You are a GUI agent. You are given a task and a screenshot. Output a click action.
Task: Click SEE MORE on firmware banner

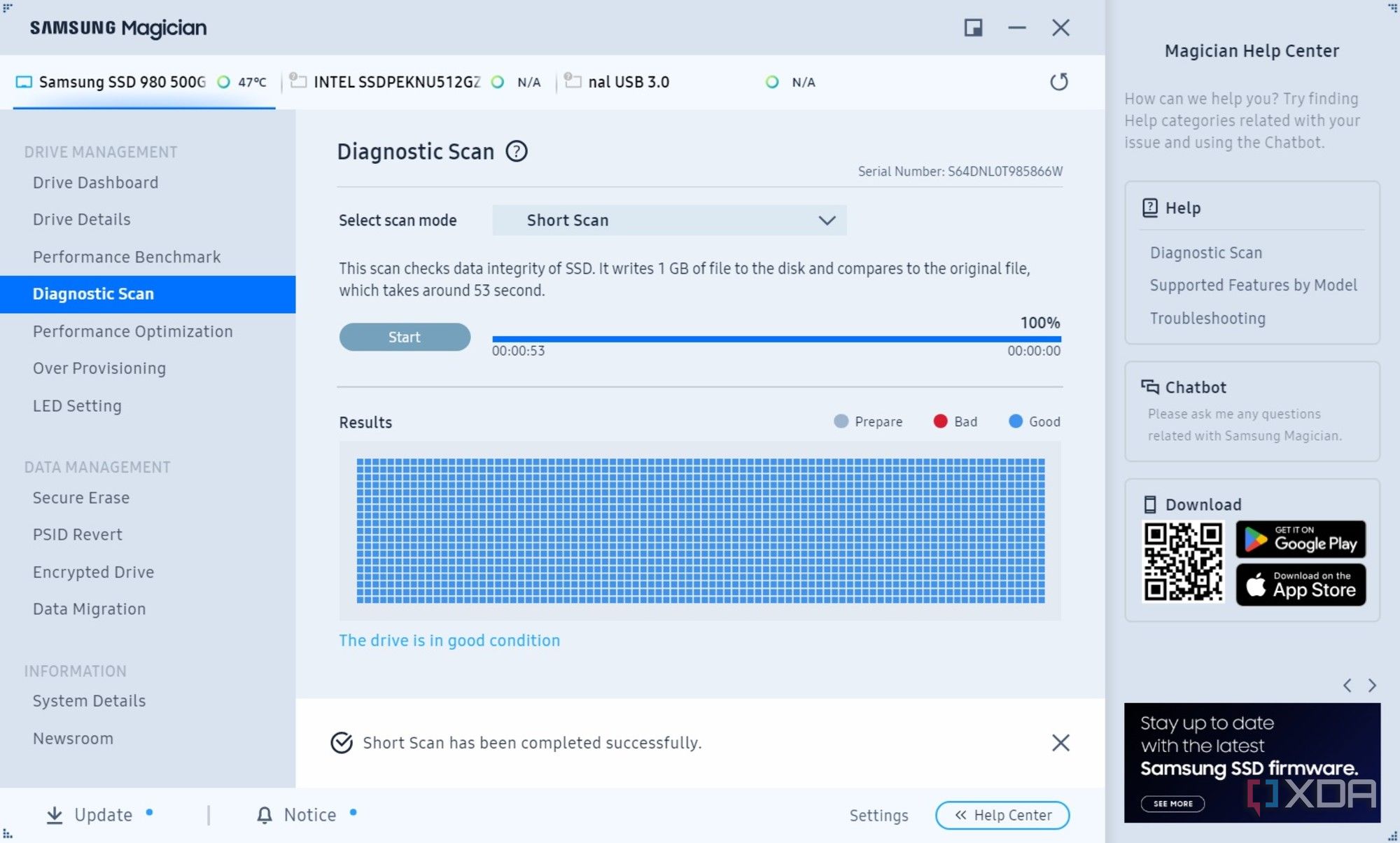(1173, 803)
